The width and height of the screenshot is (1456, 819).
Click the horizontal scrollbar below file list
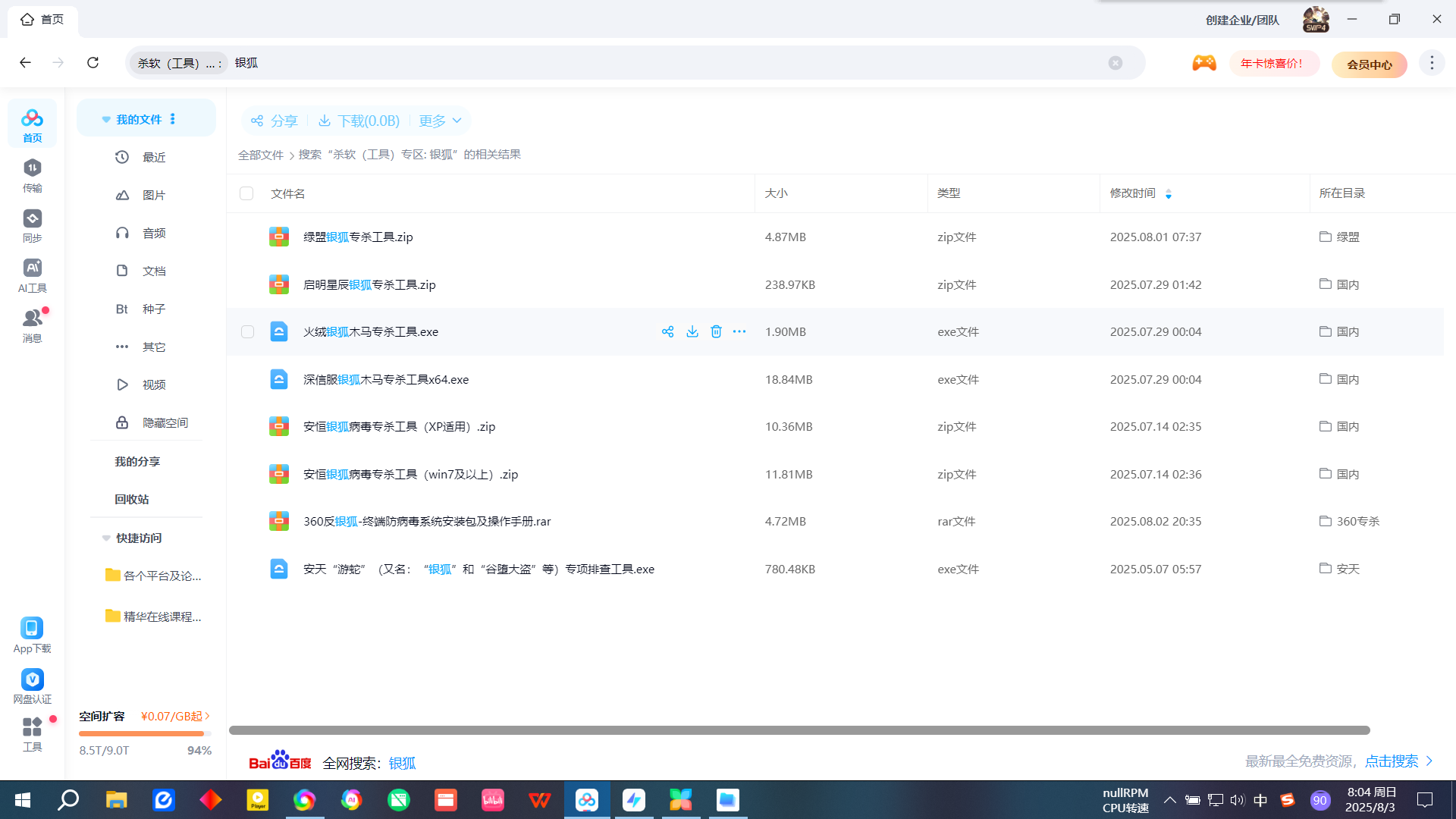(799, 730)
